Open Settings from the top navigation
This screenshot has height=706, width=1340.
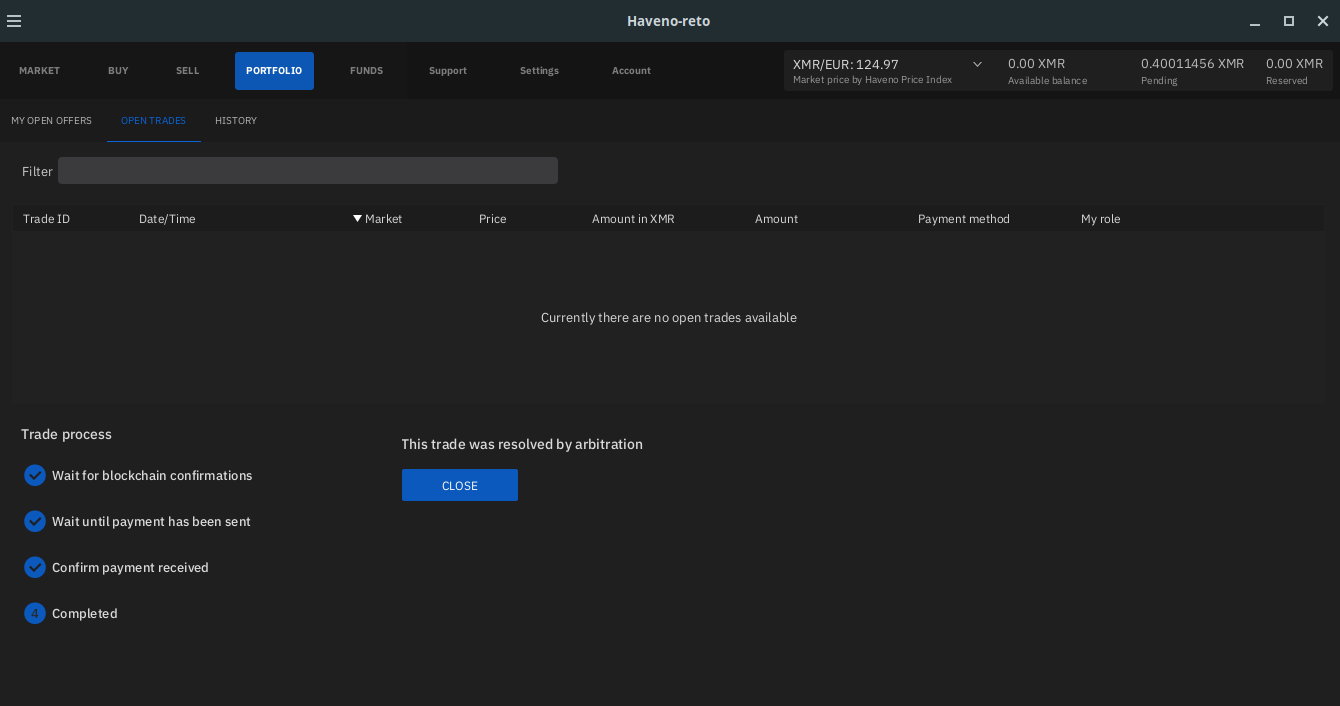(539, 71)
